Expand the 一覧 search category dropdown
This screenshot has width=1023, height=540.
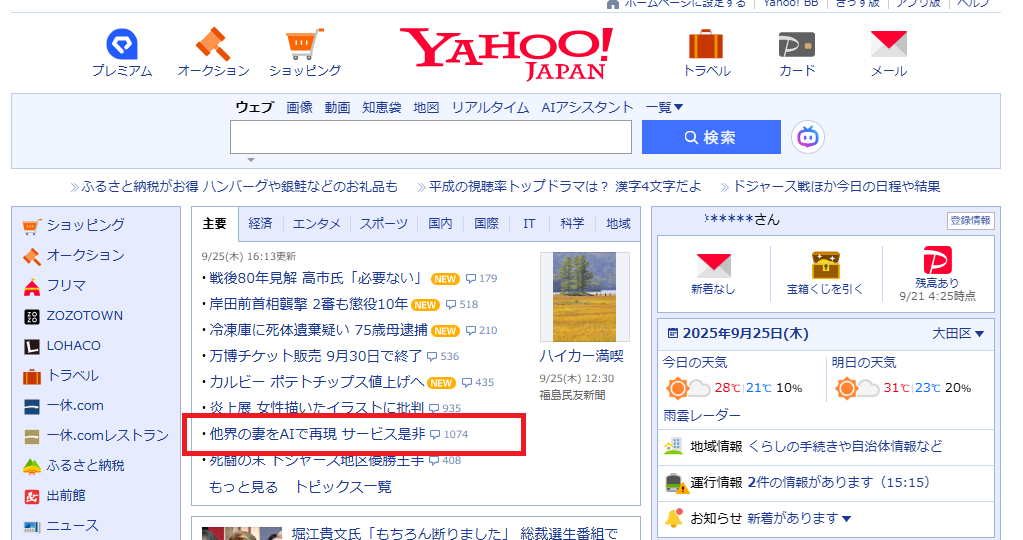click(665, 107)
